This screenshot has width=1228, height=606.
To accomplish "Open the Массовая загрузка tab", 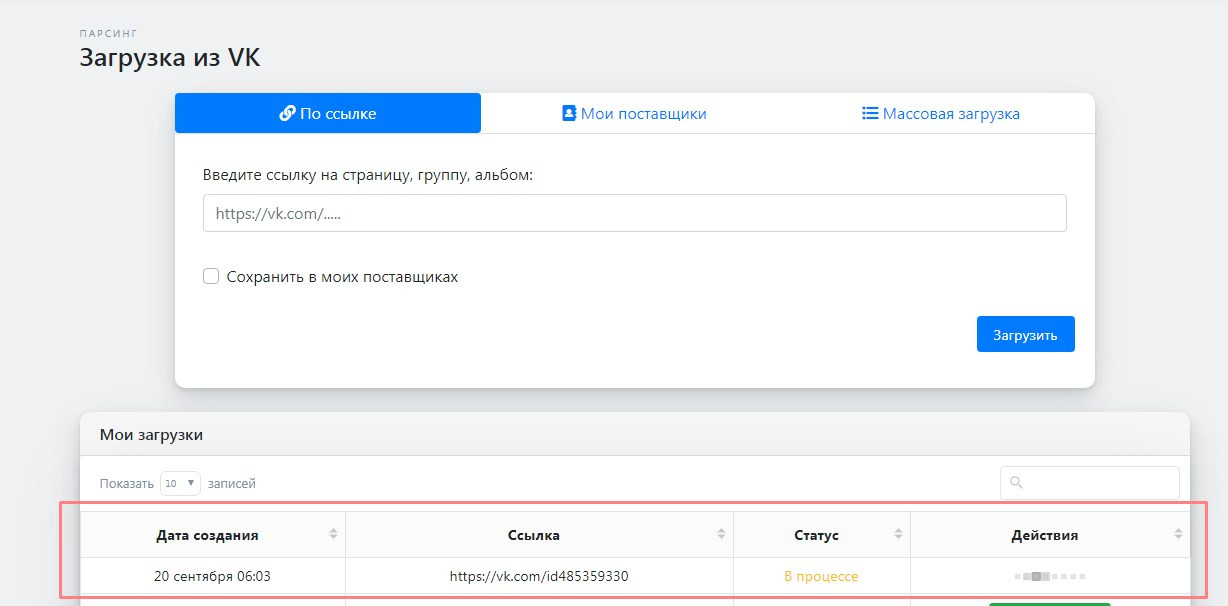I will [950, 114].
